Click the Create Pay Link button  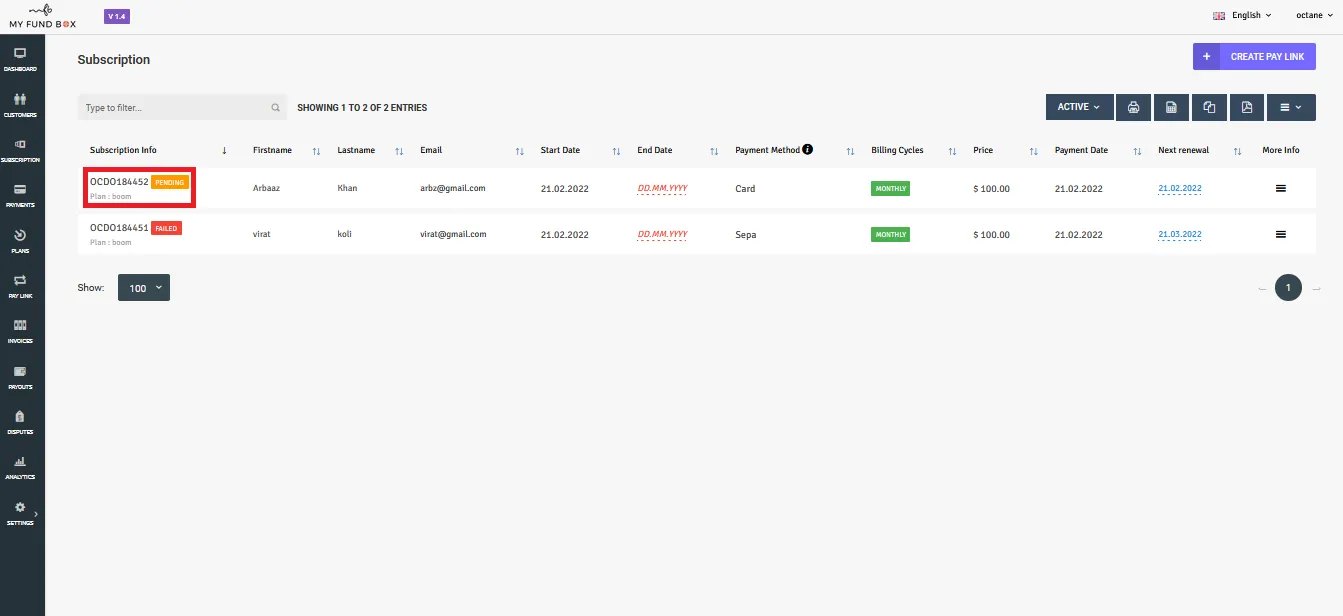(x=1254, y=57)
